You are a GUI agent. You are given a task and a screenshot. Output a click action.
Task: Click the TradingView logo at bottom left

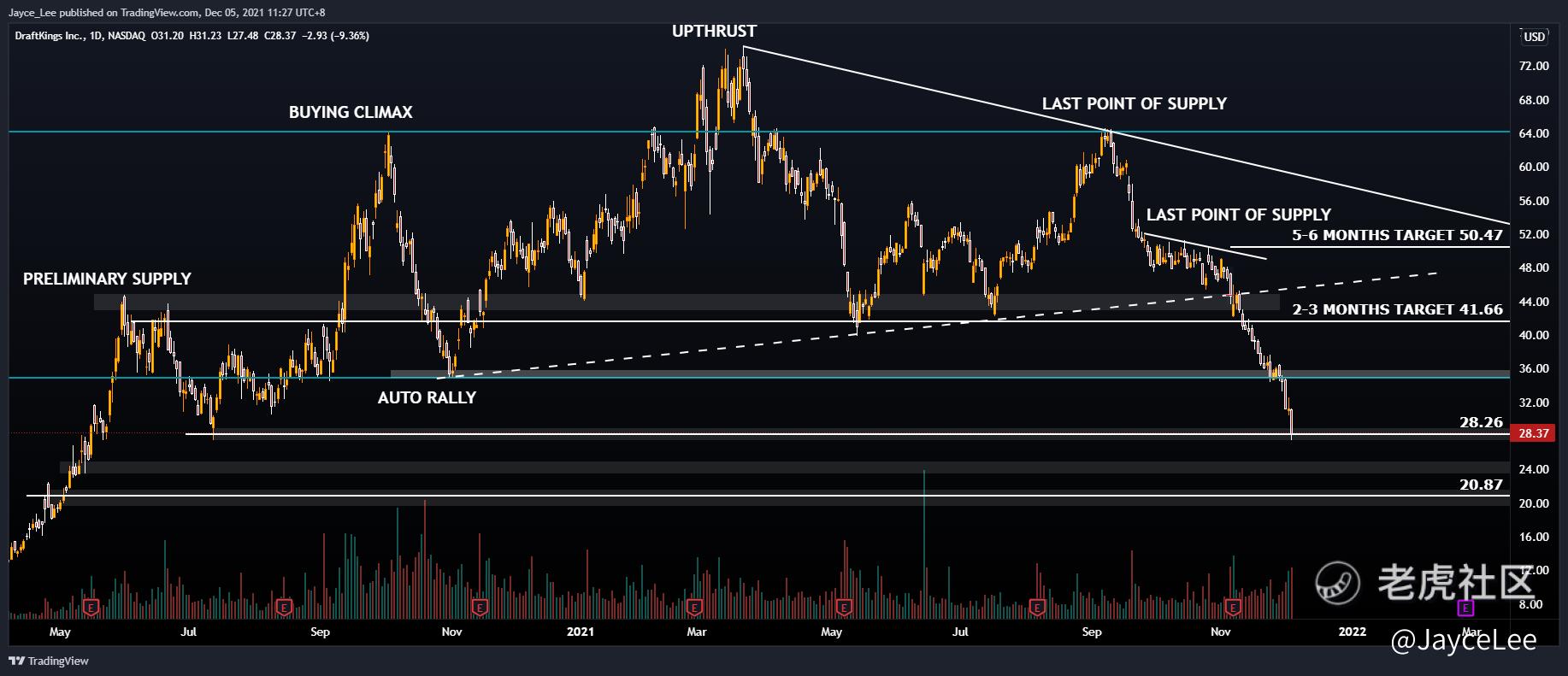click(49, 661)
